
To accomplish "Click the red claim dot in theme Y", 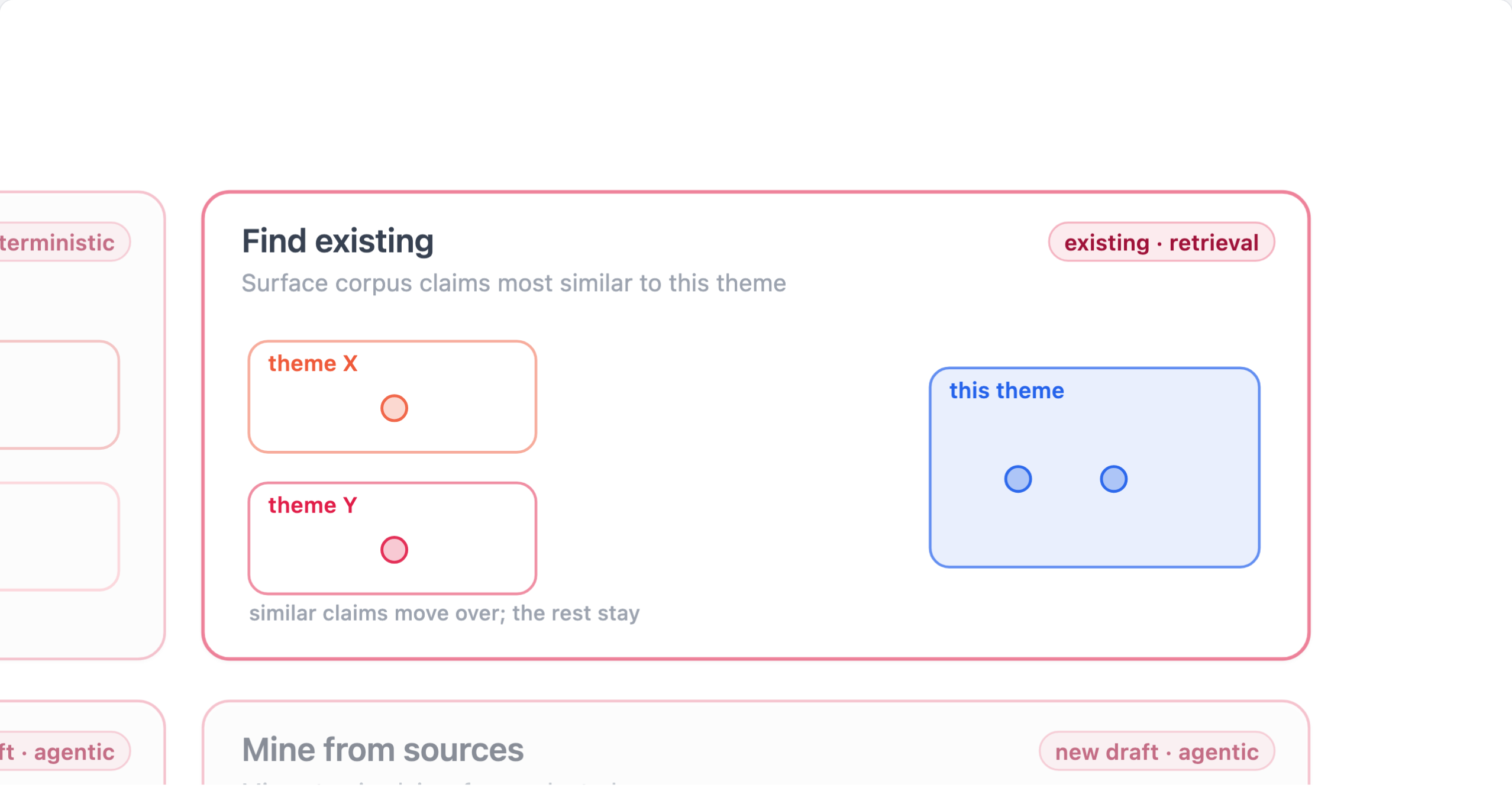I will [394, 550].
